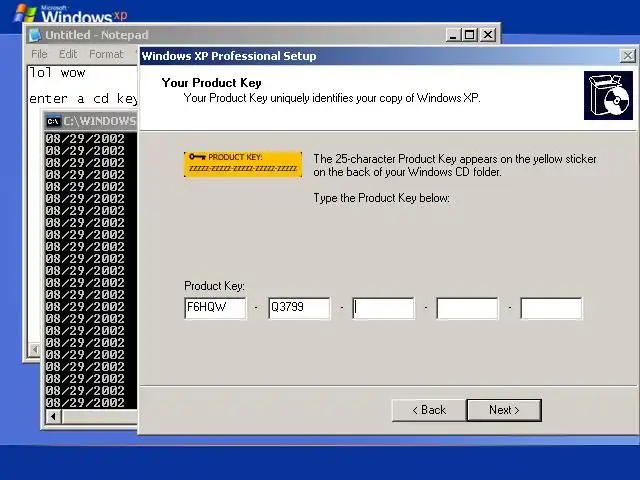Click the yellow PRODUCT KEY sticker image
This screenshot has width=640, height=480.
tap(243, 164)
